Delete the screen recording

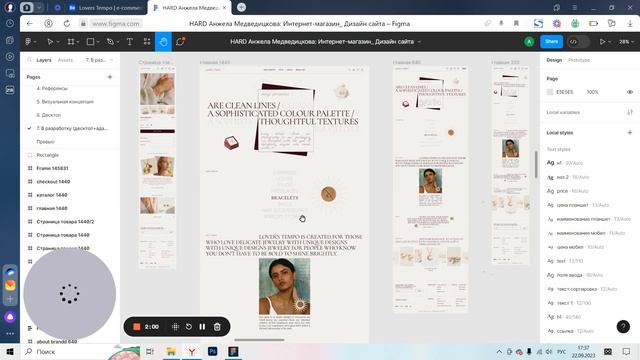coord(217,327)
